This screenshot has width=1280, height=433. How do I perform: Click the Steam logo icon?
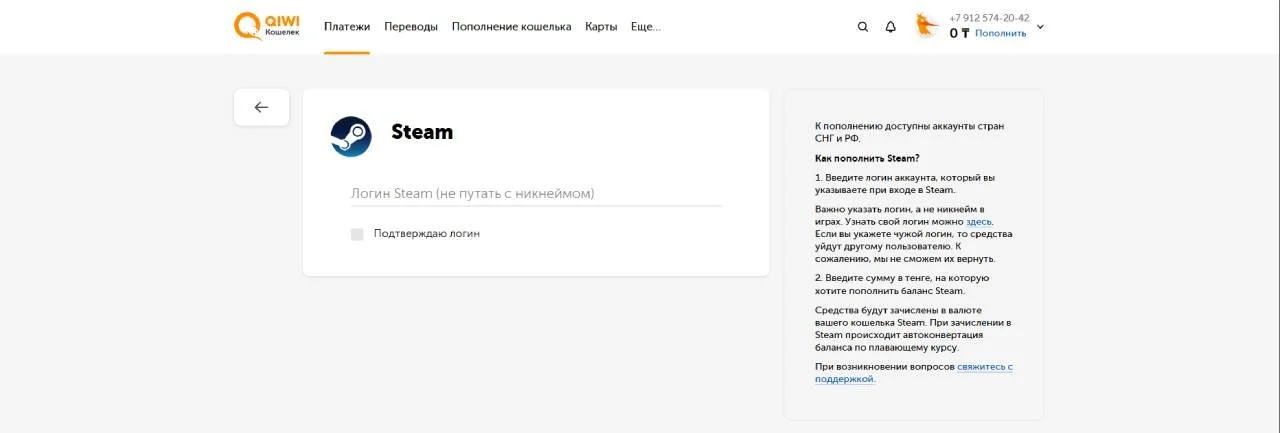351,136
